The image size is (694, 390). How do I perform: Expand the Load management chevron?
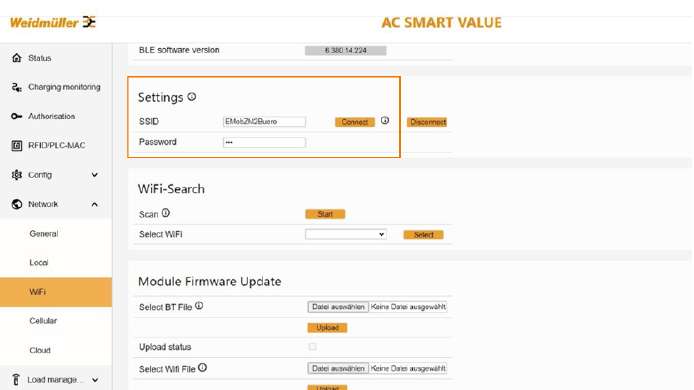[95, 380]
